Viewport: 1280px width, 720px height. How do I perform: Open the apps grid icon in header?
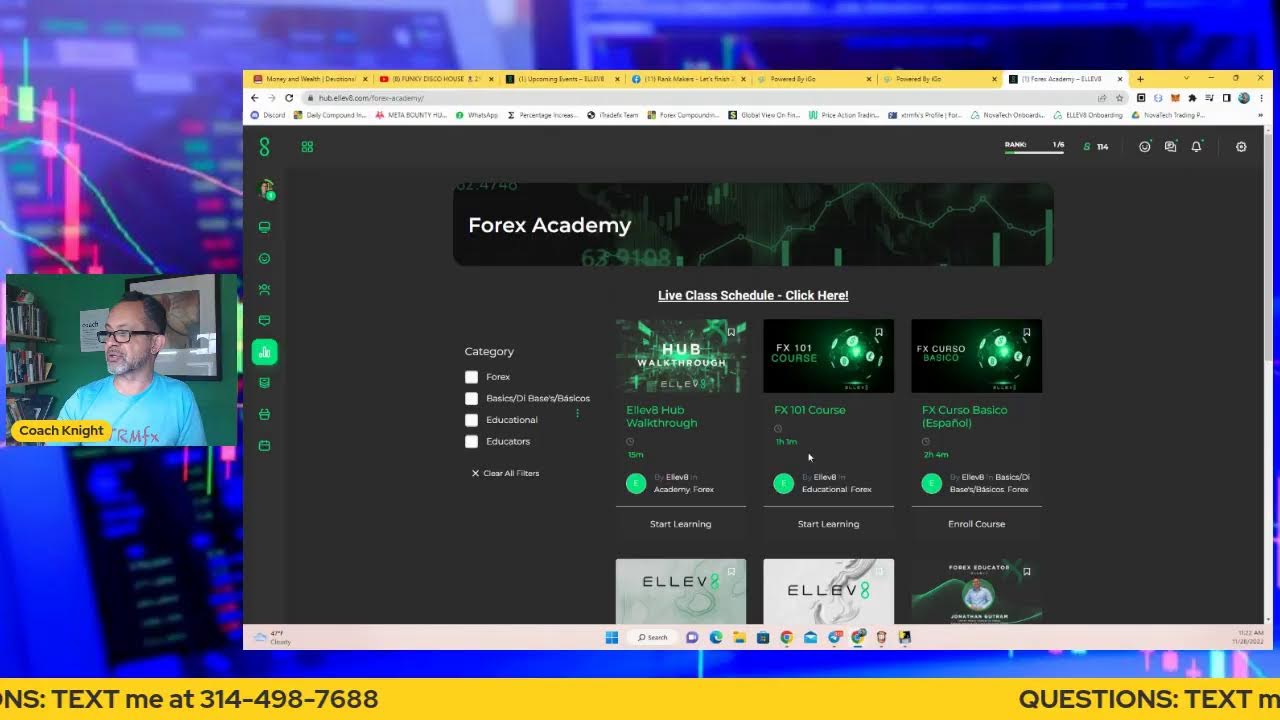coord(307,147)
